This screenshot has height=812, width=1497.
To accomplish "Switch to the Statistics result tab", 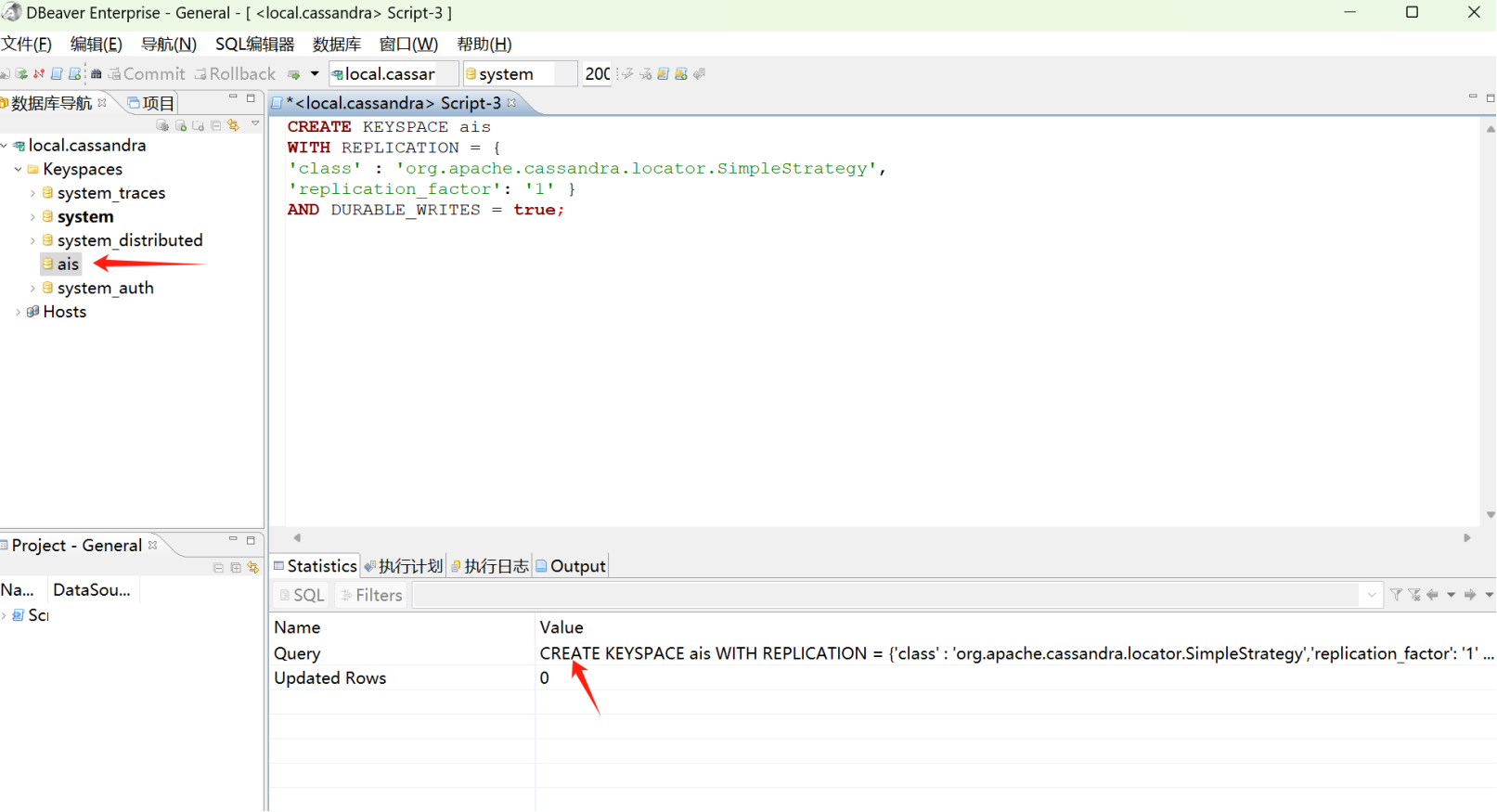I will tap(315, 566).
